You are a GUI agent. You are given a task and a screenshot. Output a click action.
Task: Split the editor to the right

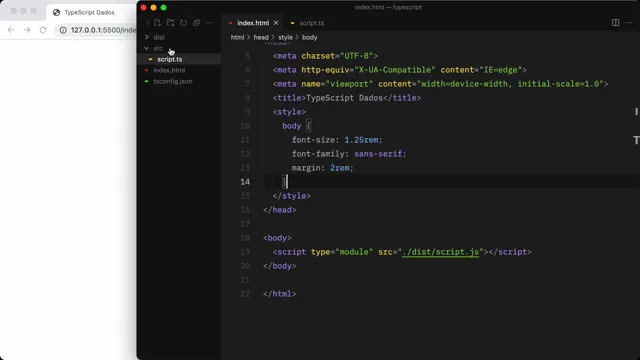tap(616, 23)
